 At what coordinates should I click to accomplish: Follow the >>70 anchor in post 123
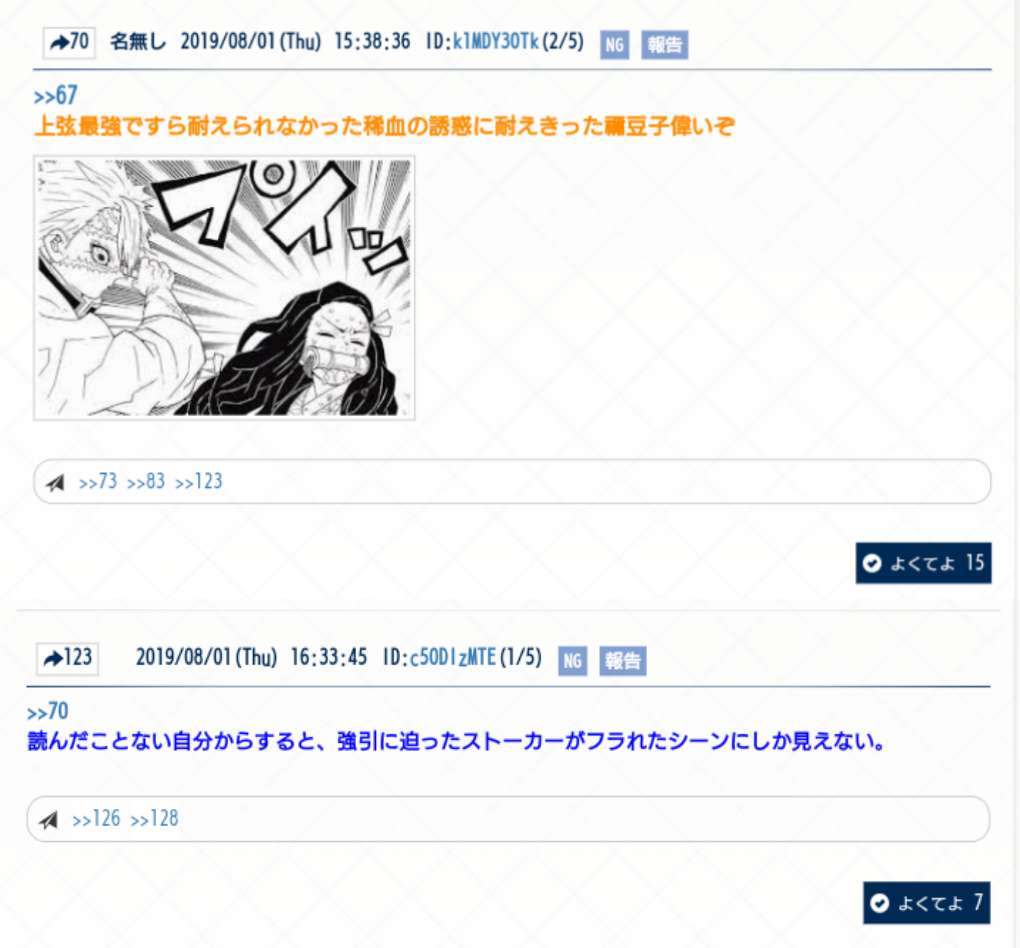coord(47,711)
